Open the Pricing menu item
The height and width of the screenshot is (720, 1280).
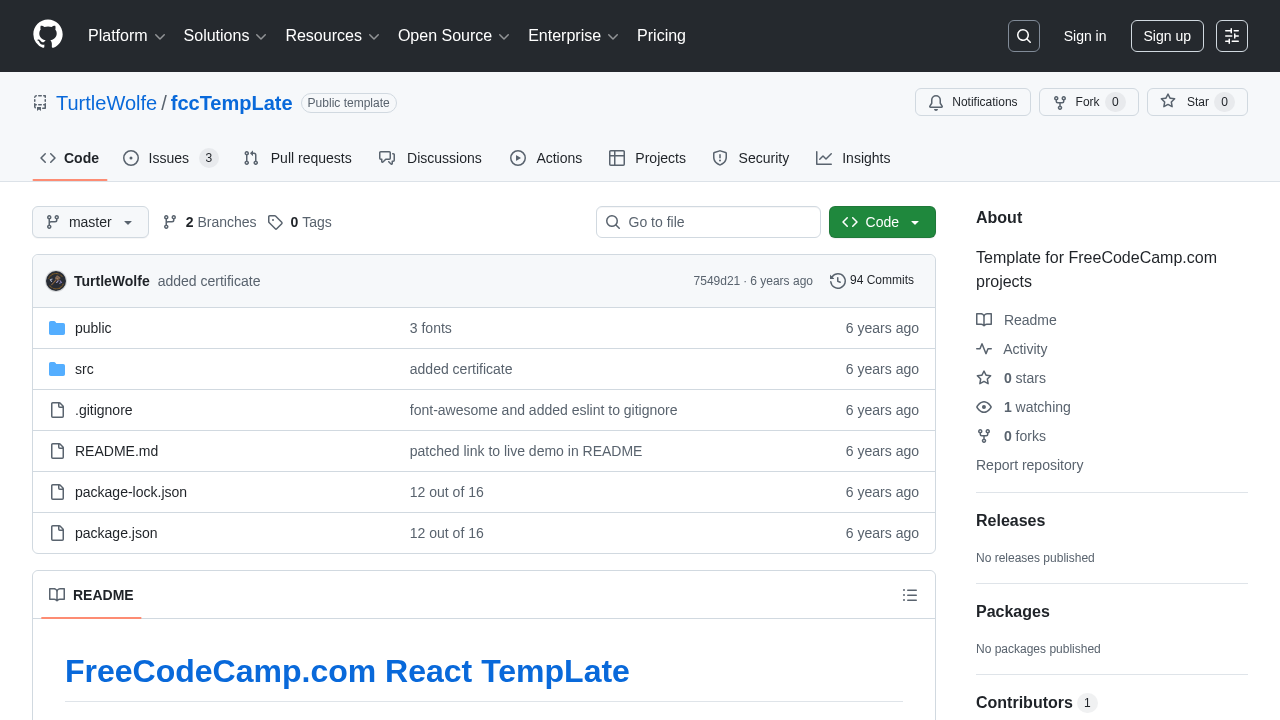(661, 36)
